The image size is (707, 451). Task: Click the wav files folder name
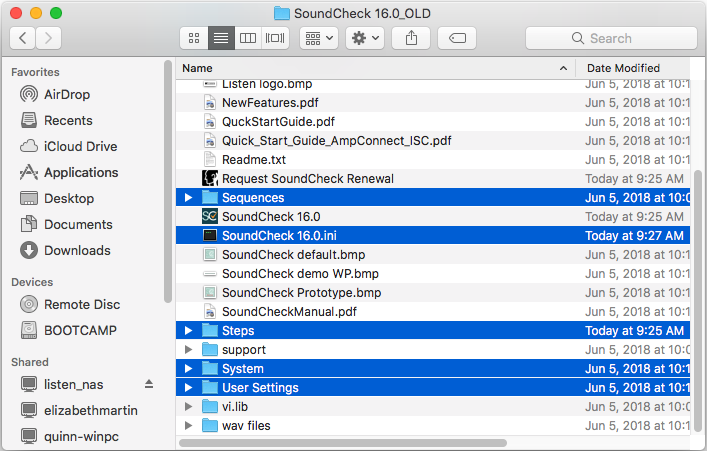click(246, 426)
